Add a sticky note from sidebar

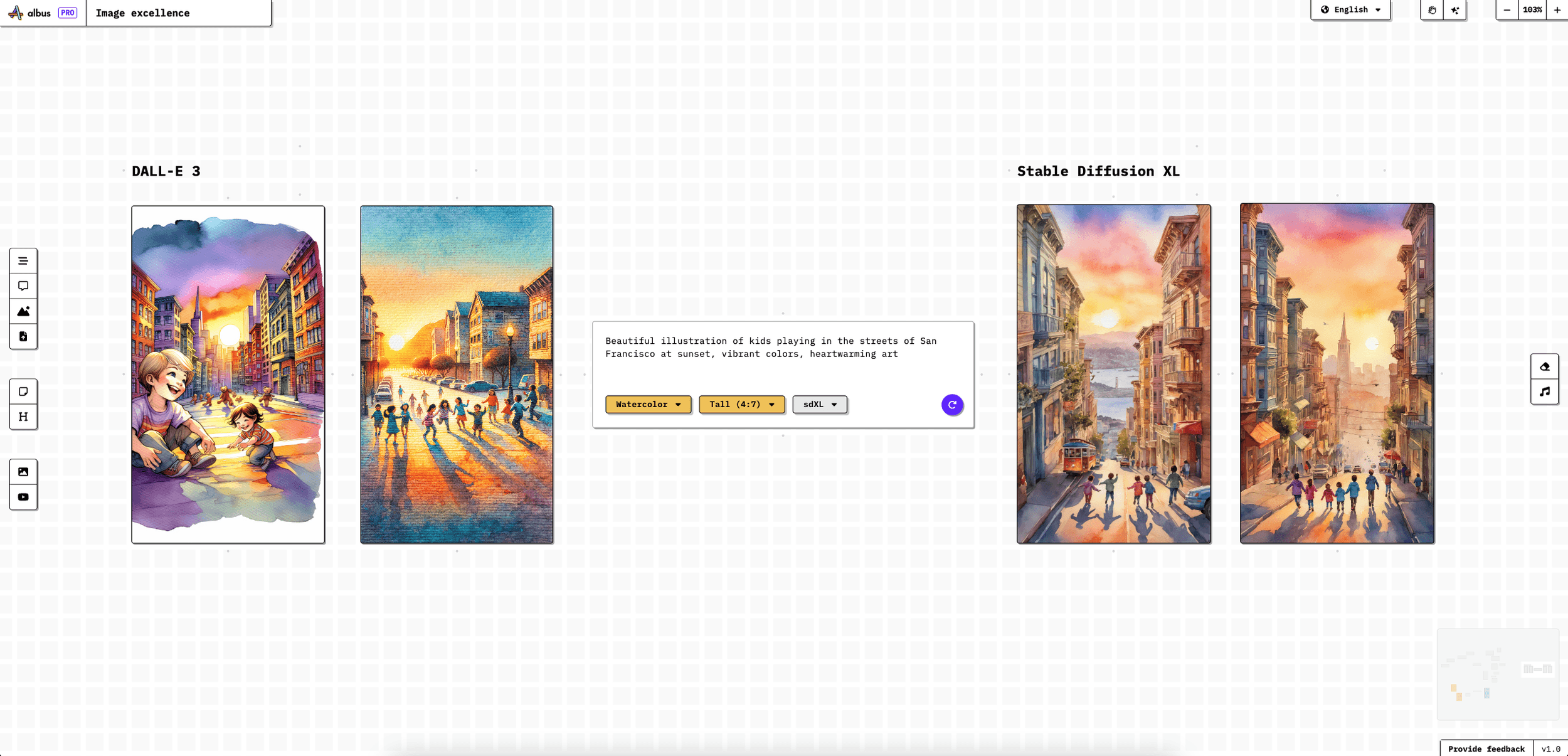click(23, 391)
